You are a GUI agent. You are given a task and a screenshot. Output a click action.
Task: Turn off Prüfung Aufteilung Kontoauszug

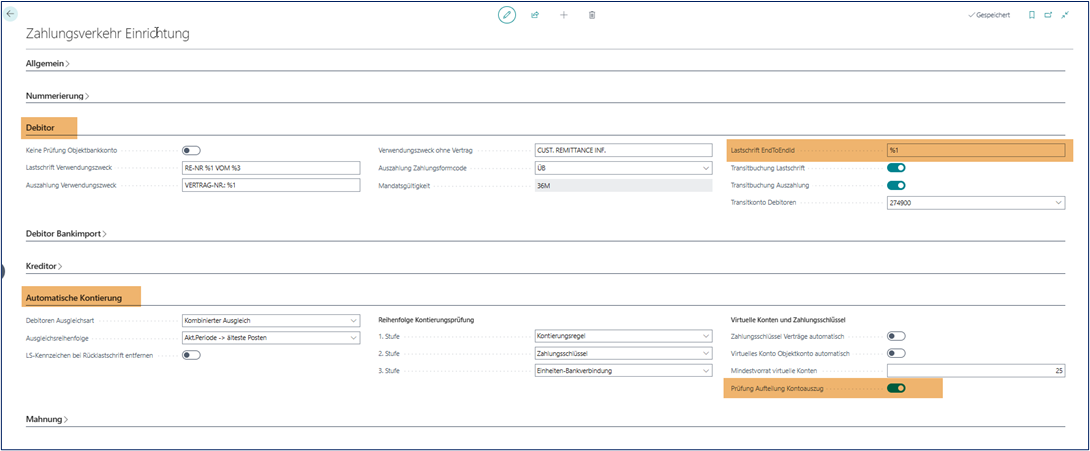[896, 388]
